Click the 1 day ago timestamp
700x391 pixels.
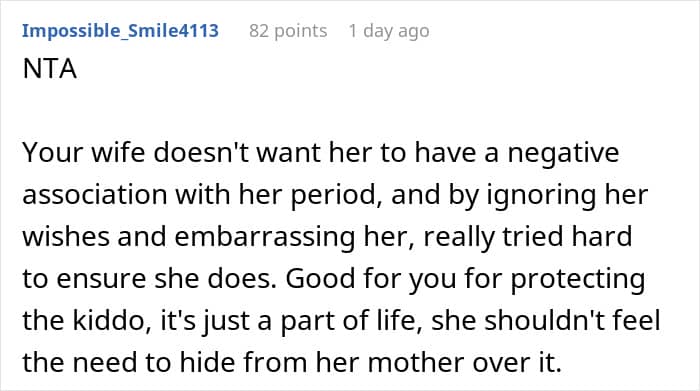[389, 31]
